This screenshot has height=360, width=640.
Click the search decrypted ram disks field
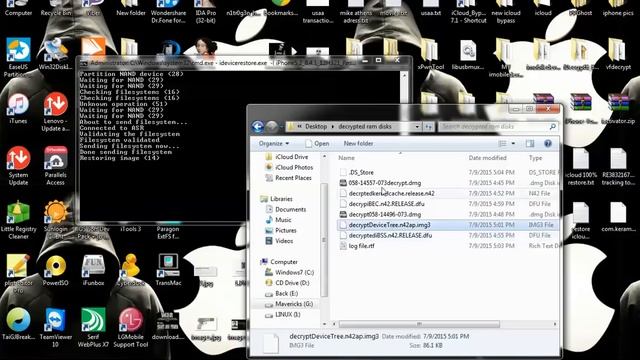(498, 127)
